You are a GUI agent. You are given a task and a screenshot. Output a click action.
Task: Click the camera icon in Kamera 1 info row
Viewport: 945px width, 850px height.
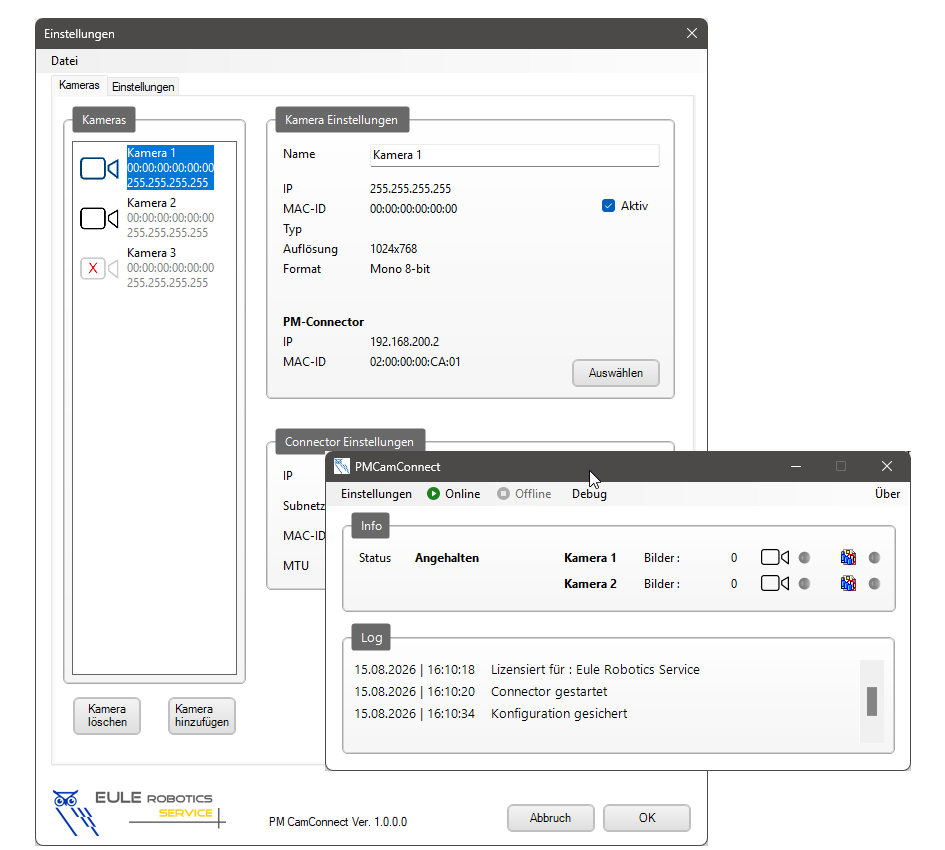774,557
